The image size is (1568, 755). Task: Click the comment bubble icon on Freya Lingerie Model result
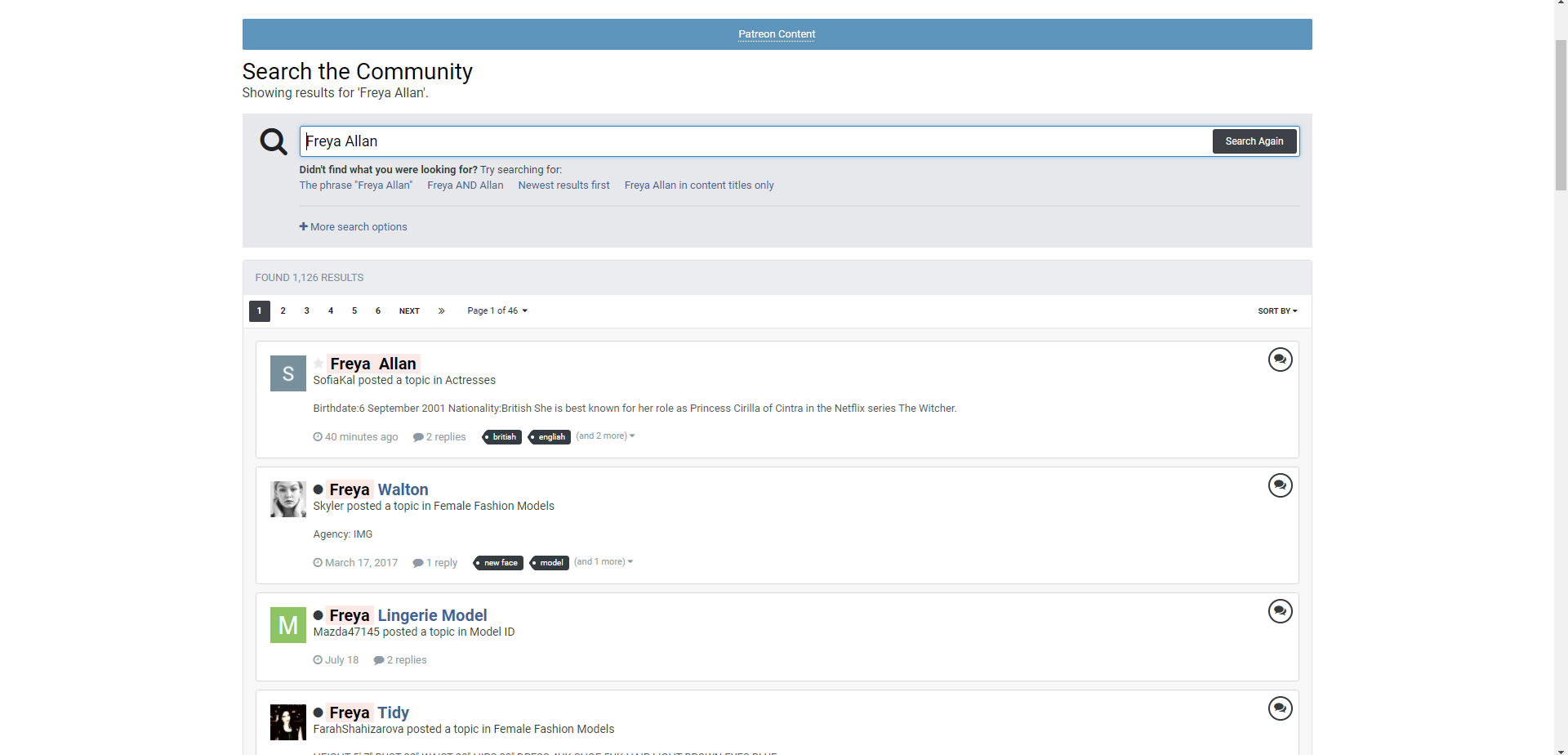(x=1280, y=611)
